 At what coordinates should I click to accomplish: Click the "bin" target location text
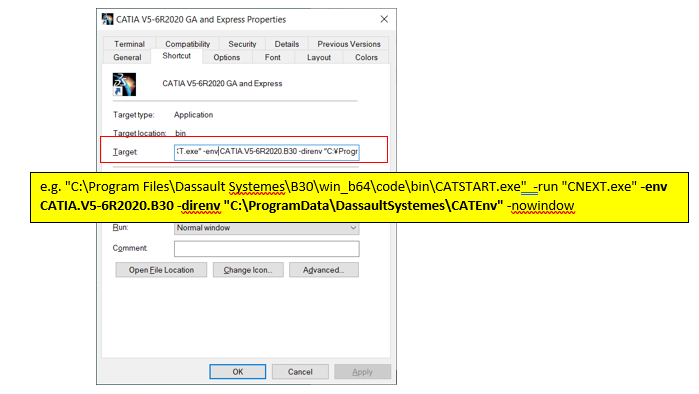(181, 133)
